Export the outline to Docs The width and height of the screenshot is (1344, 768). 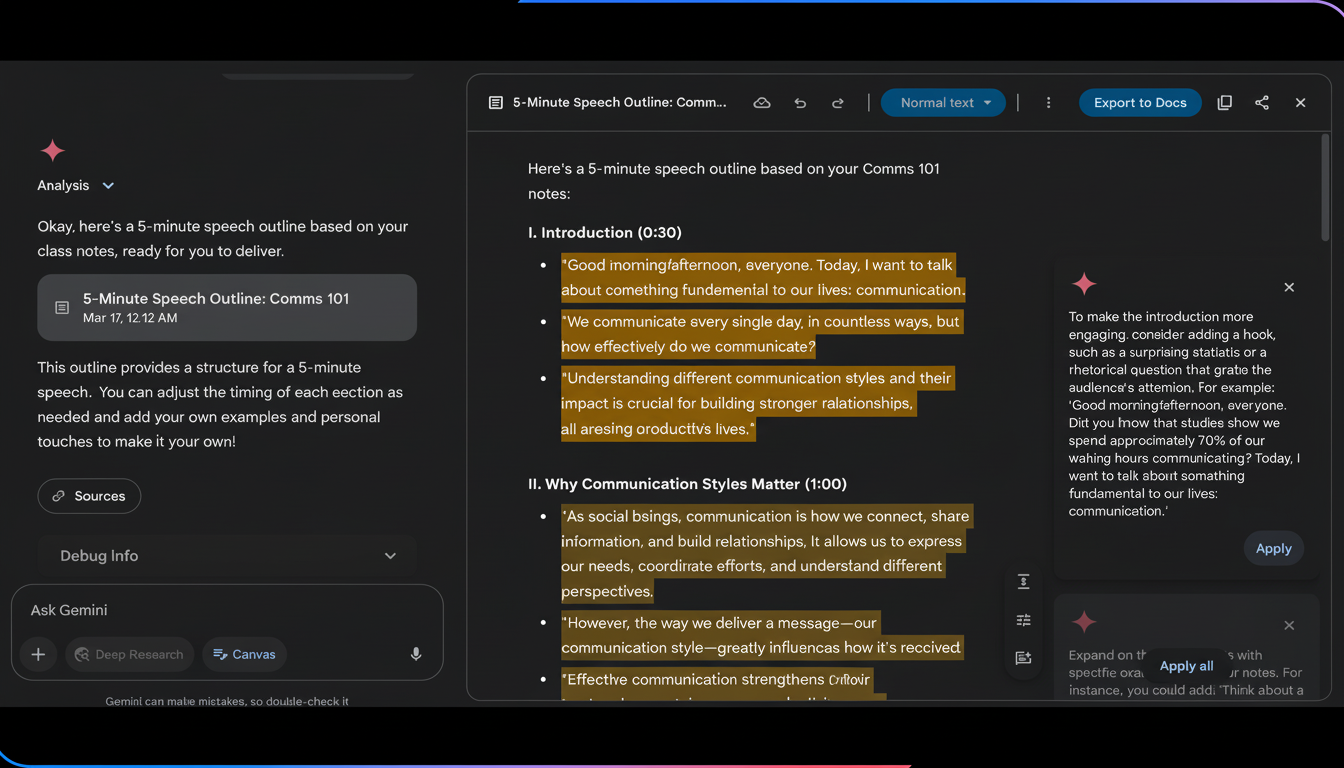1140,102
